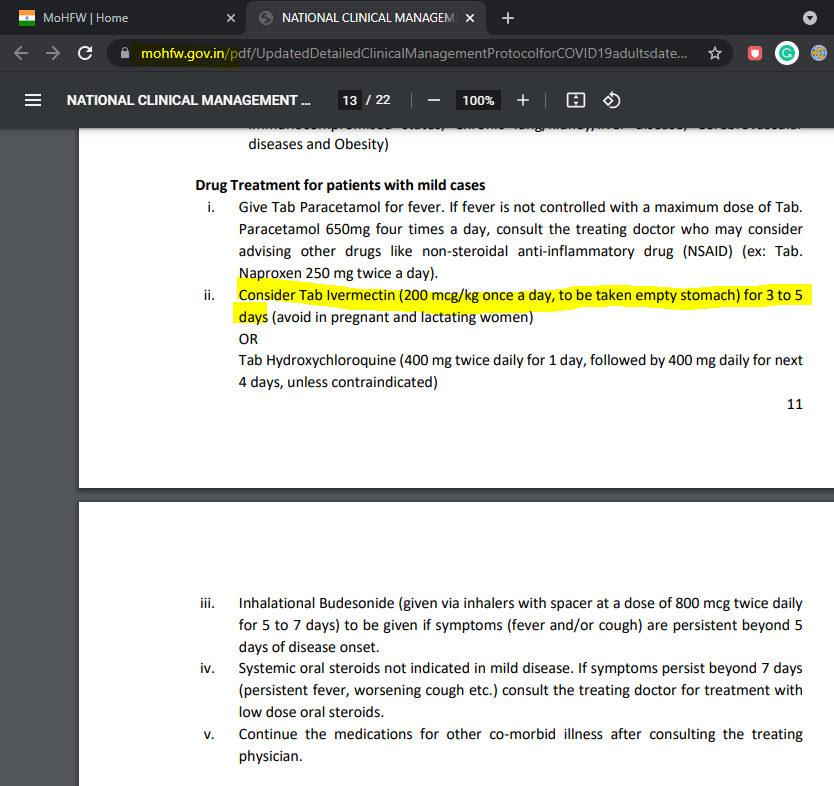Click the PDF title NATIONAL CLINICAL MANAGEMENT
Screen dimensions: 834x786
[x=189, y=100]
